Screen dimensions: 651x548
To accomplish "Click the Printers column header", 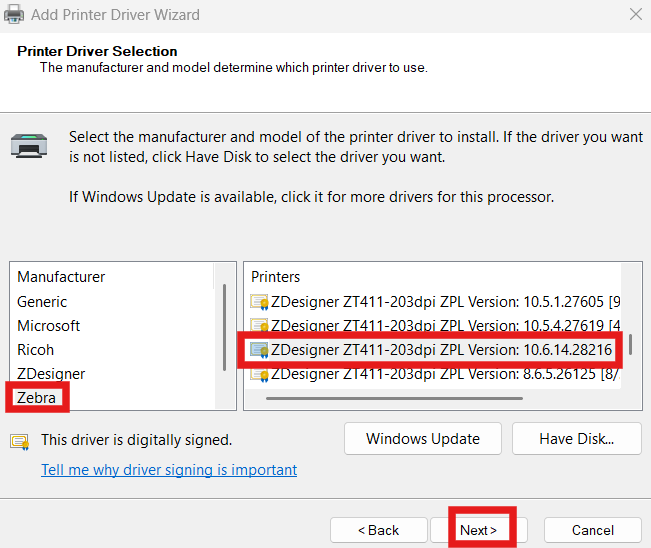I will click(276, 277).
